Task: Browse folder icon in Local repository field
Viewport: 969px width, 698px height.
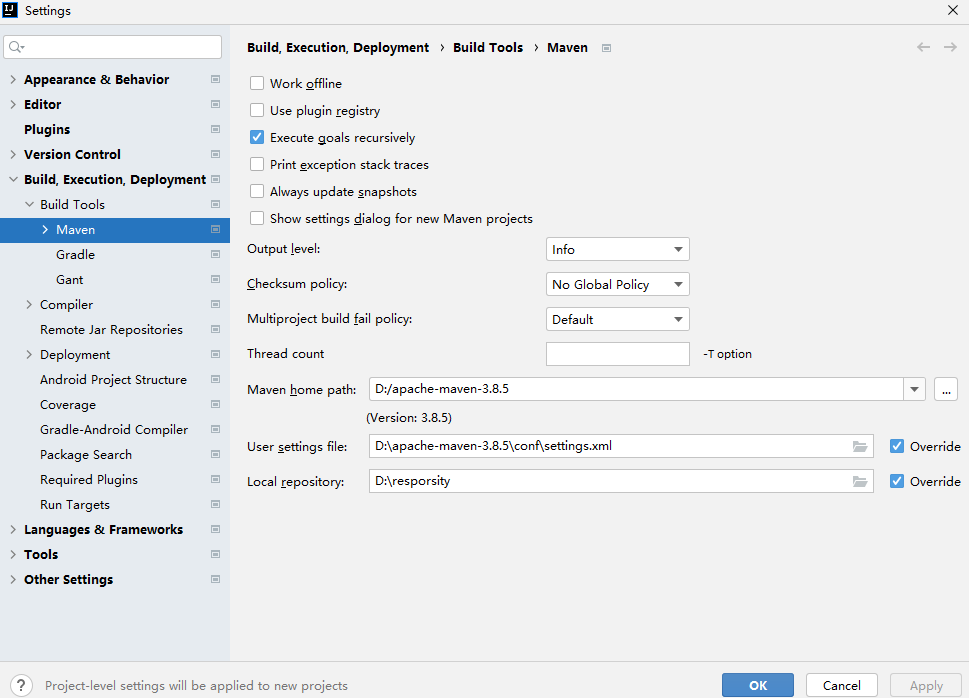Action: click(860, 482)
